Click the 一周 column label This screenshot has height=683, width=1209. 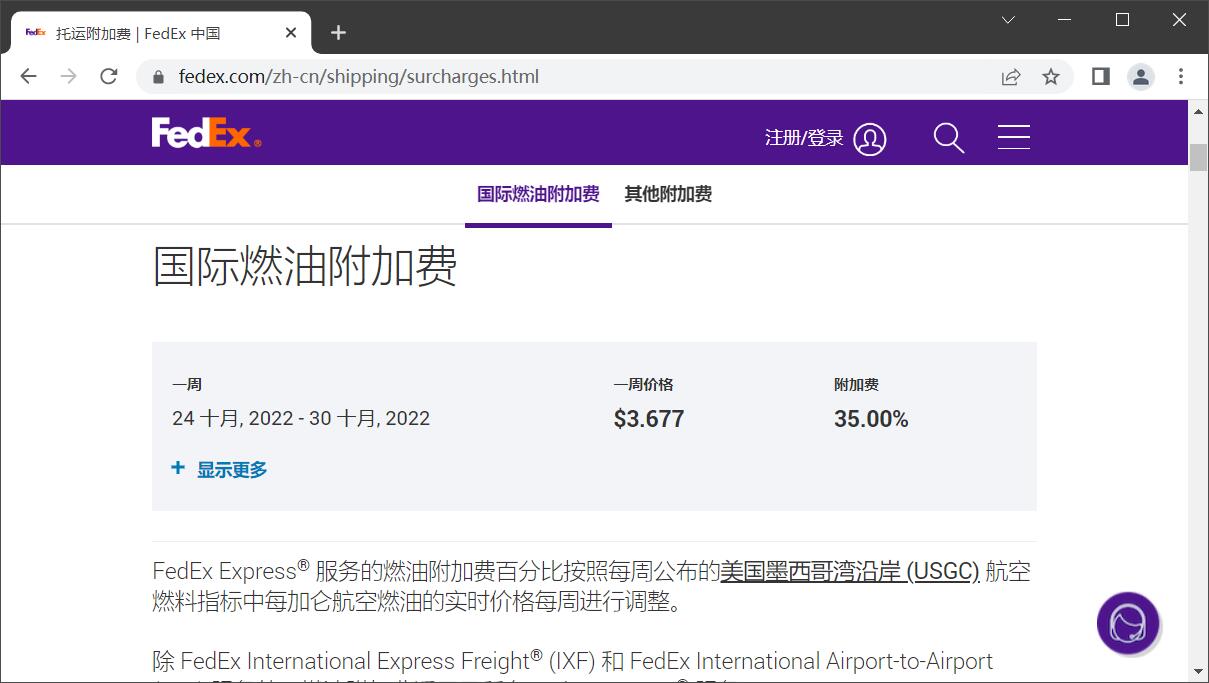[187, 385]
